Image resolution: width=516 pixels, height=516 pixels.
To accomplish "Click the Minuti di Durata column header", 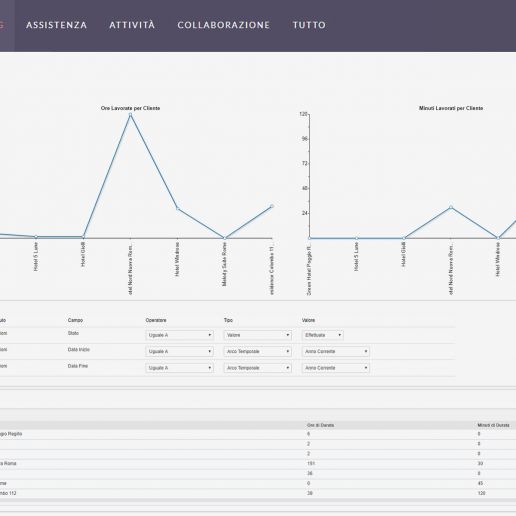I will pos(493,425).
